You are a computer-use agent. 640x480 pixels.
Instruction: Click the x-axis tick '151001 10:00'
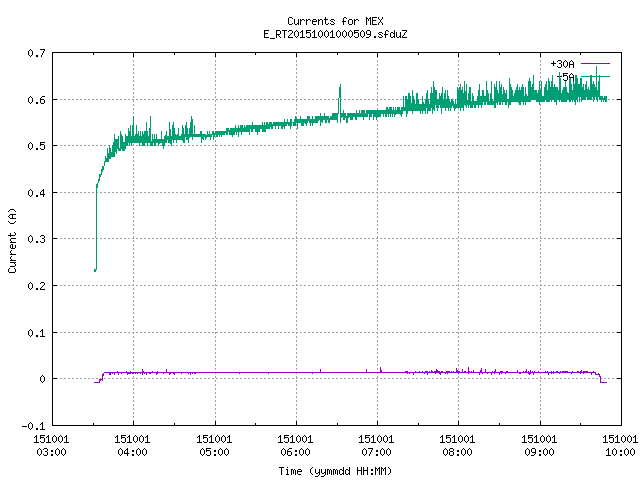(620, 446)
